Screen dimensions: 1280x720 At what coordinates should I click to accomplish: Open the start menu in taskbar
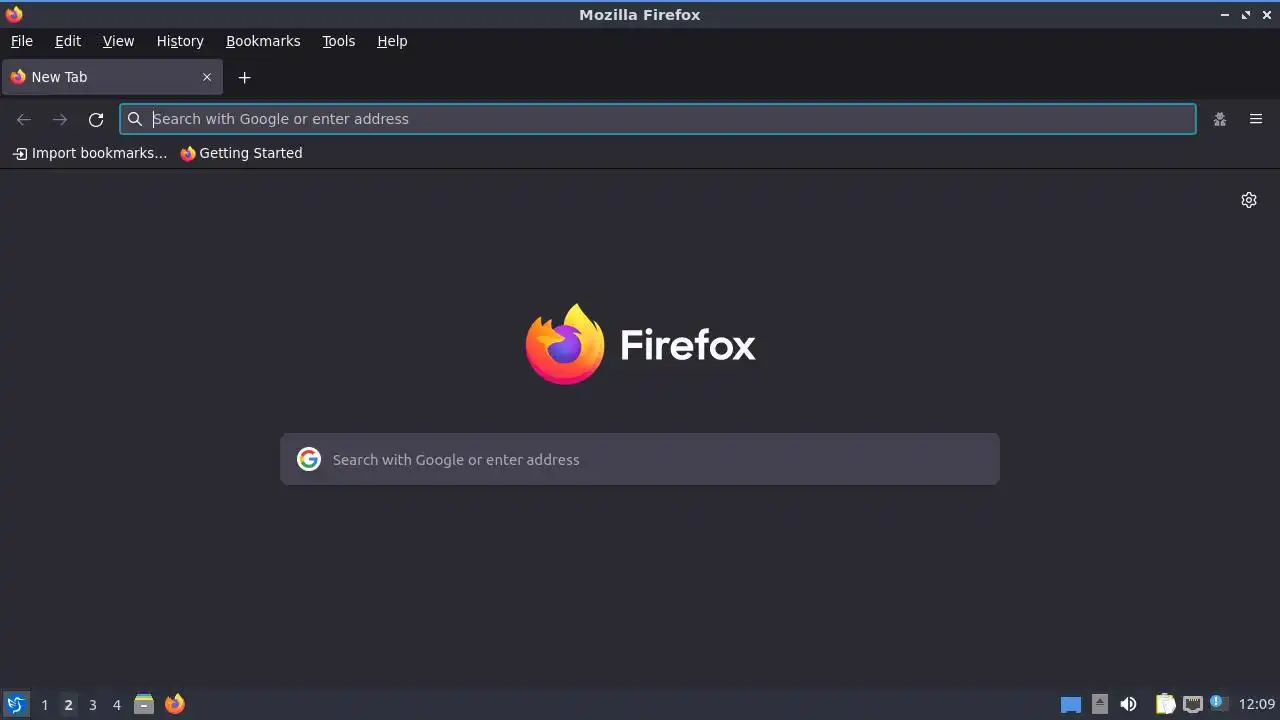15,704
